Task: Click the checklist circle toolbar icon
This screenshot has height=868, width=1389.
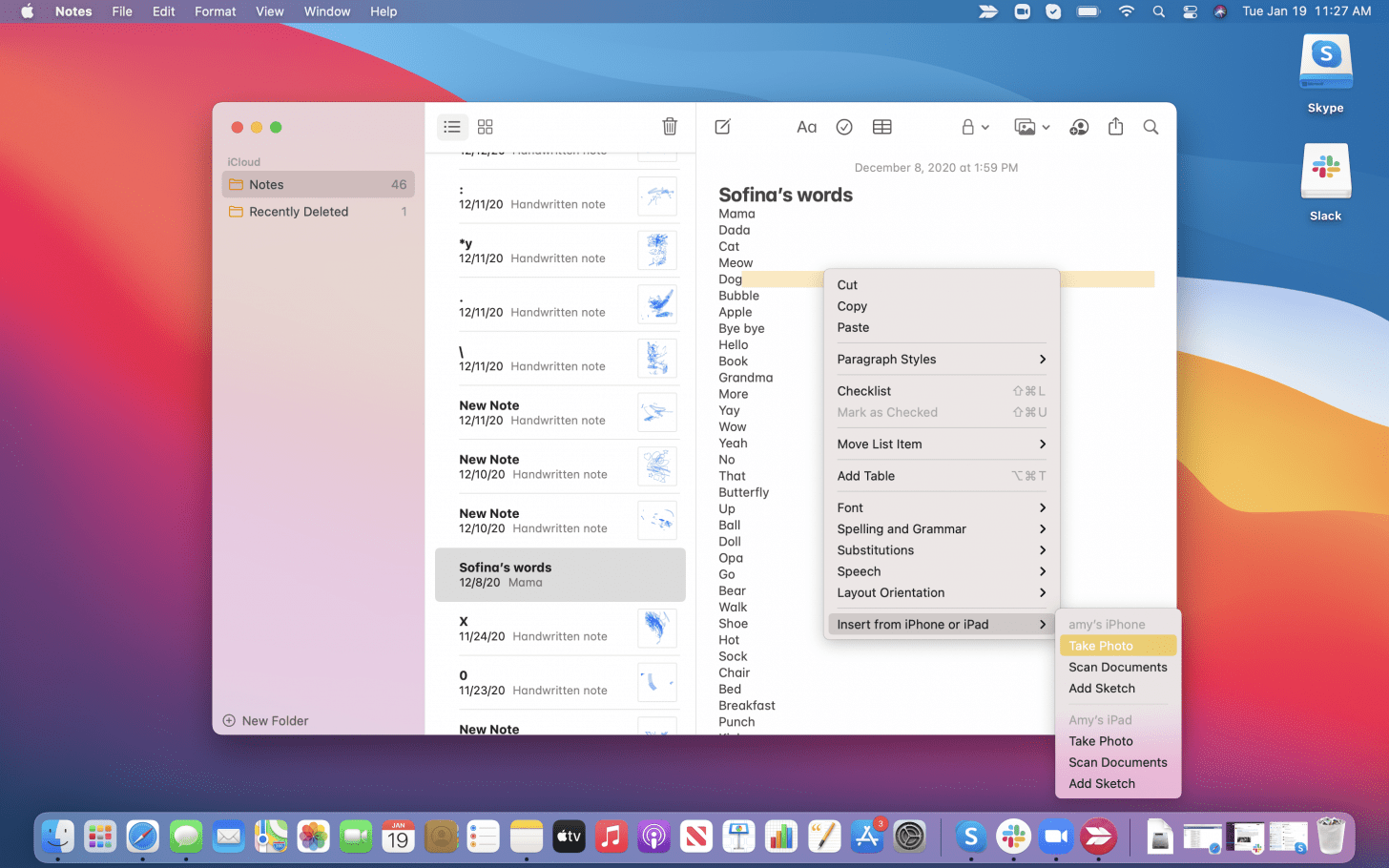Action: [844, 127]
